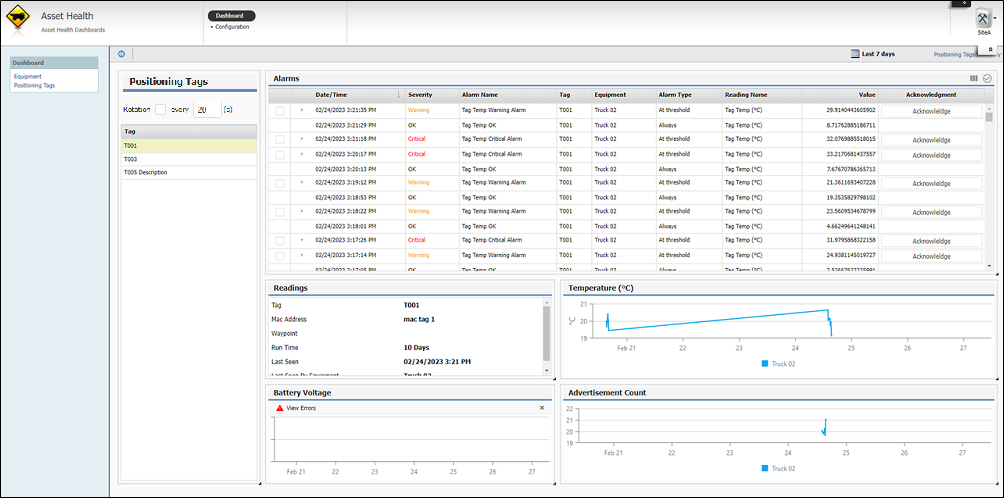Sort tag list by Tag column header
Viewport: 1004px width, 498px height.
coord(189,132)
